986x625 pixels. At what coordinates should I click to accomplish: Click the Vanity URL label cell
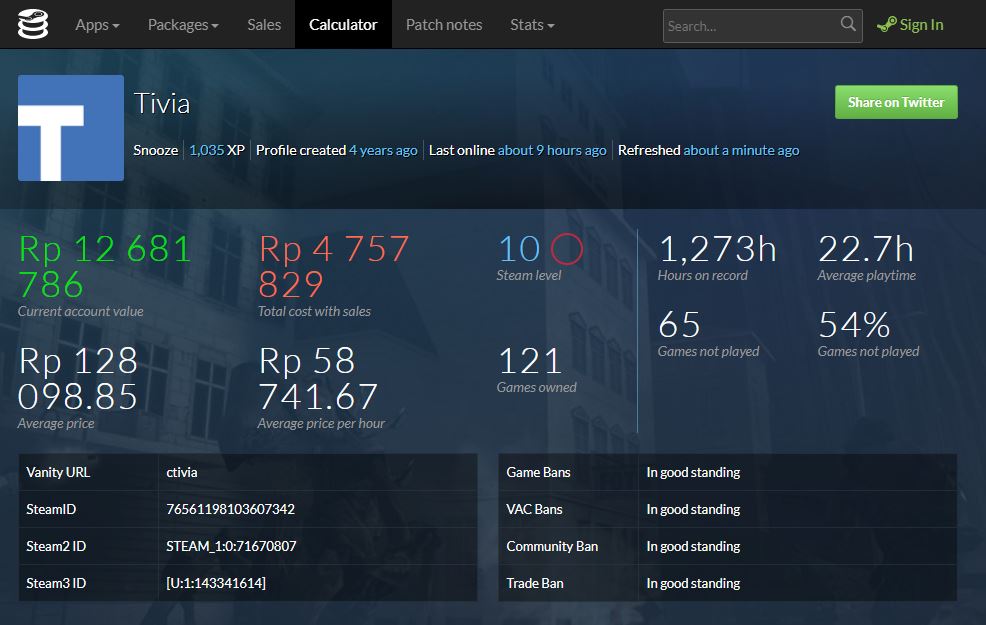(x=89, y=472)
